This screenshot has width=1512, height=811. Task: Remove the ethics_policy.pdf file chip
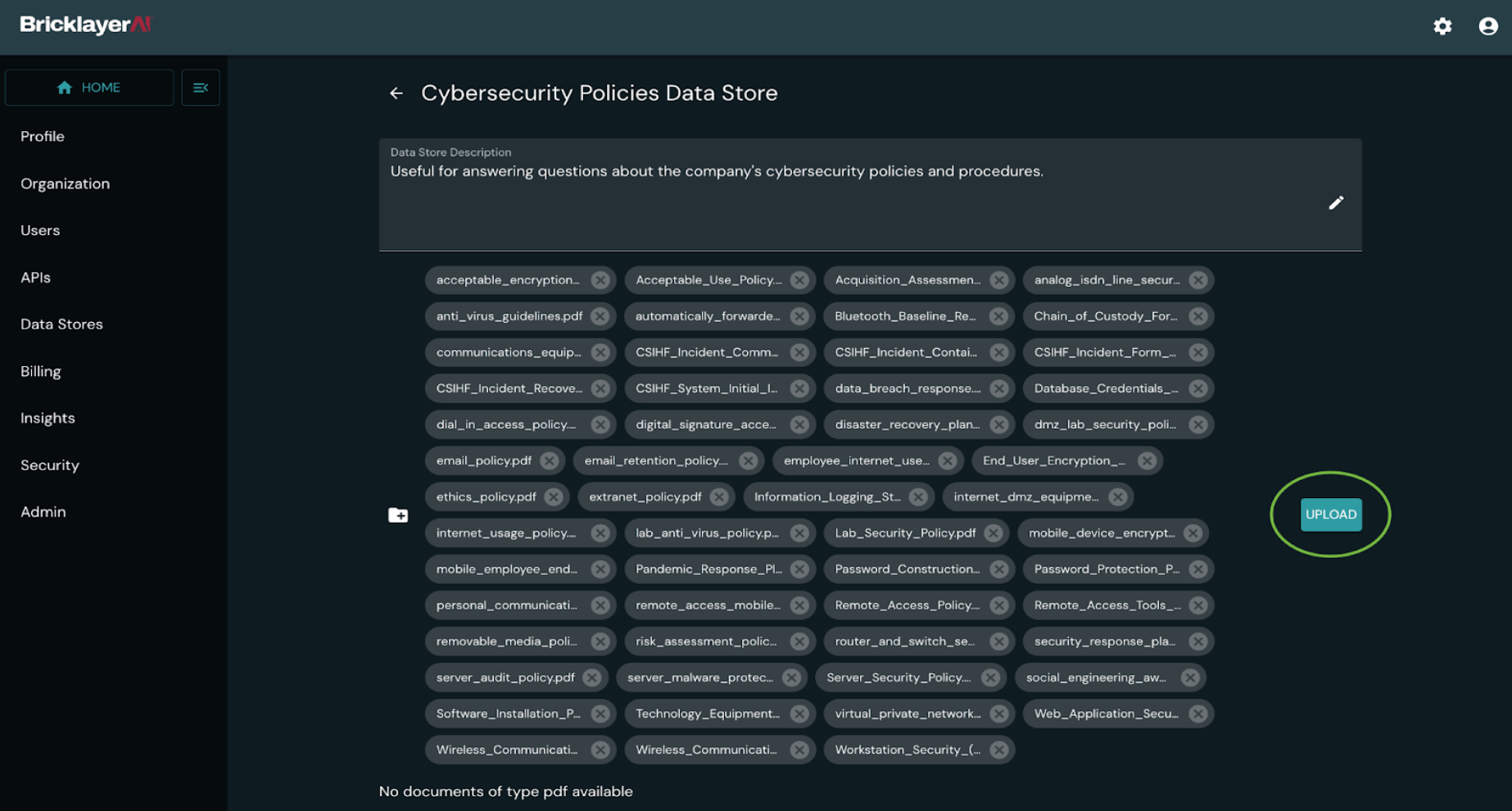click(x=554, y=496)
